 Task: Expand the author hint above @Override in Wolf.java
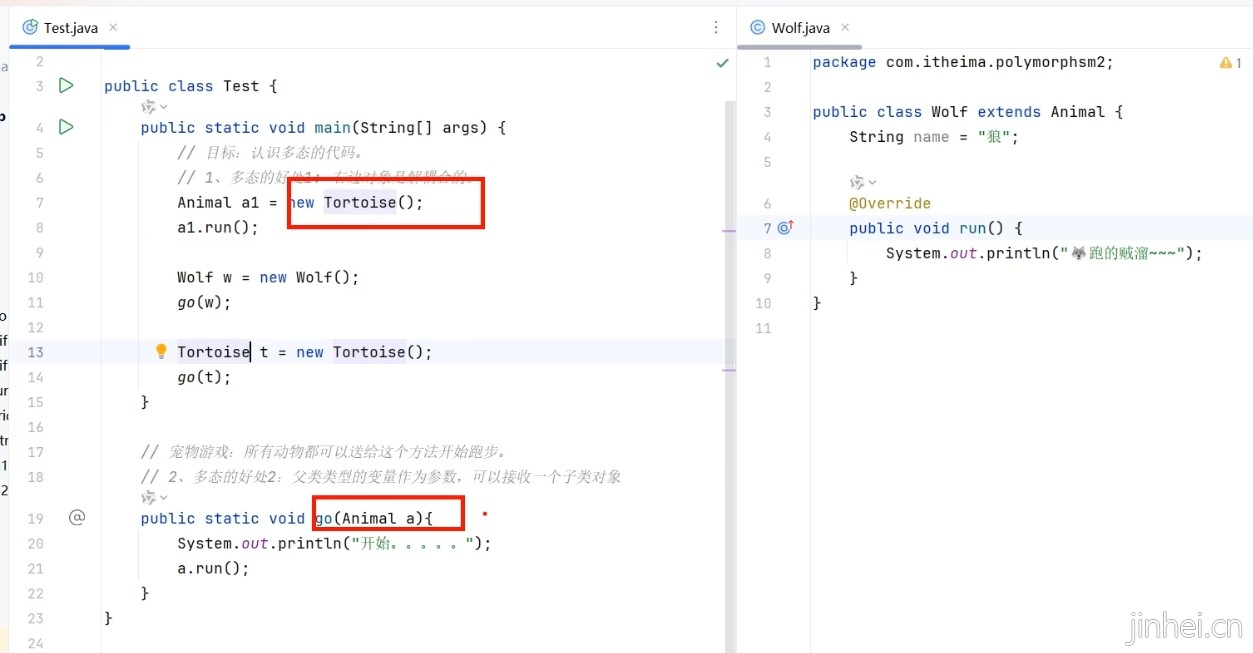click(x=863, y=182)
